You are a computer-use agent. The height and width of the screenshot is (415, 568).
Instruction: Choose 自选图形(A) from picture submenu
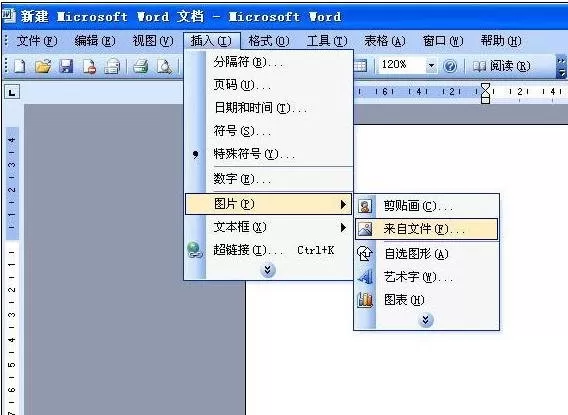point(426,253)
